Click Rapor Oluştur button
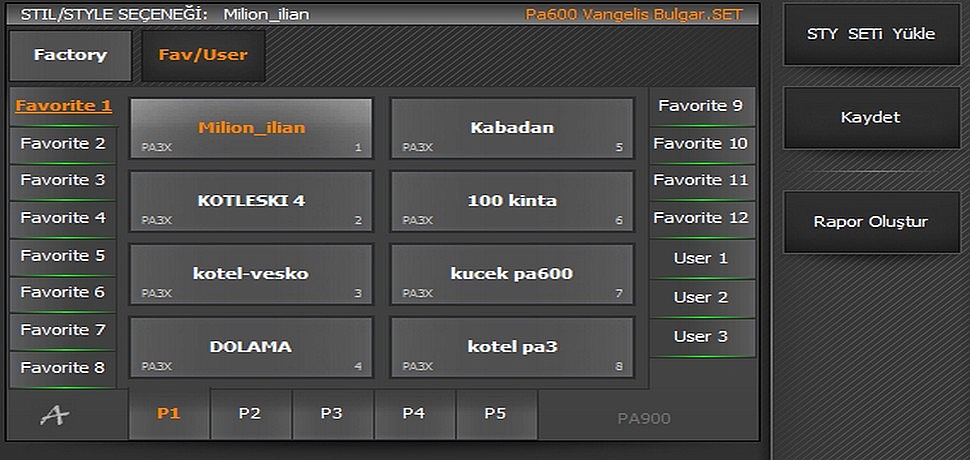Image resolution: width=970 pixels, height=460 pixels. click(x=872, y=222)
